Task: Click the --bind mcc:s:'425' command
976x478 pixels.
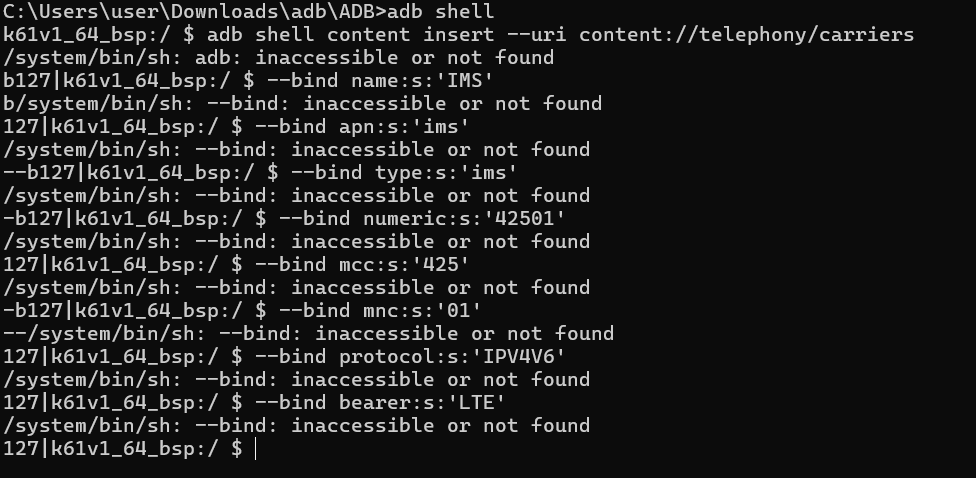Action: click(362, 265)
